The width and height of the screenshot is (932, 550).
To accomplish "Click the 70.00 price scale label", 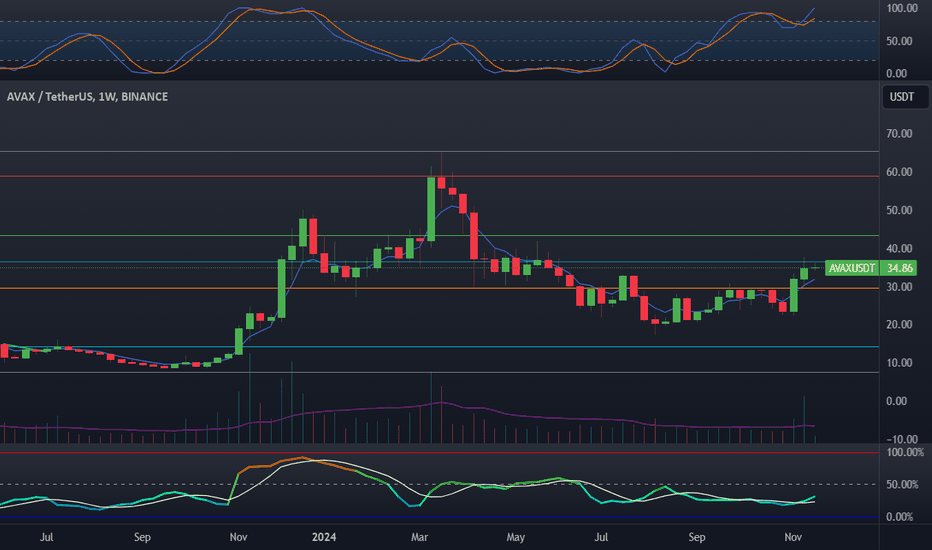I will (x=899, y=134).
